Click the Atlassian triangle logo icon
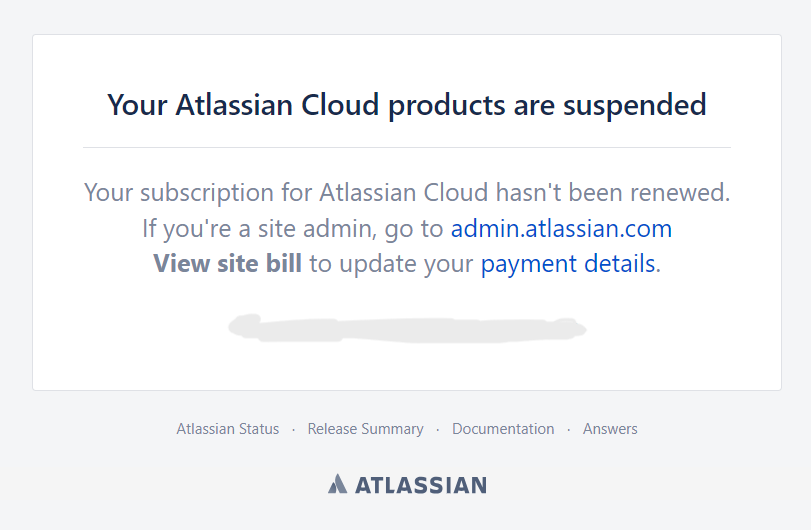Image resolution: width=811 pixels, height=530 pixels. (337, 484)
